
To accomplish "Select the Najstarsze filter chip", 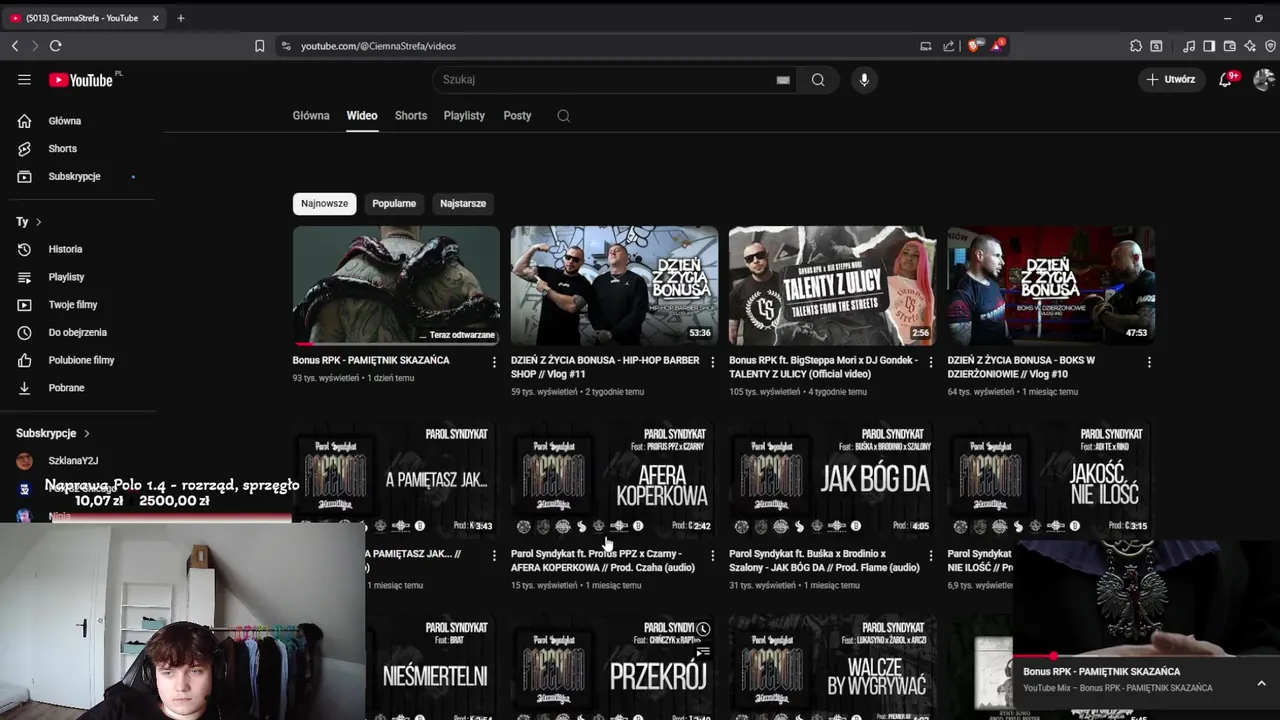I will point(463,204).
